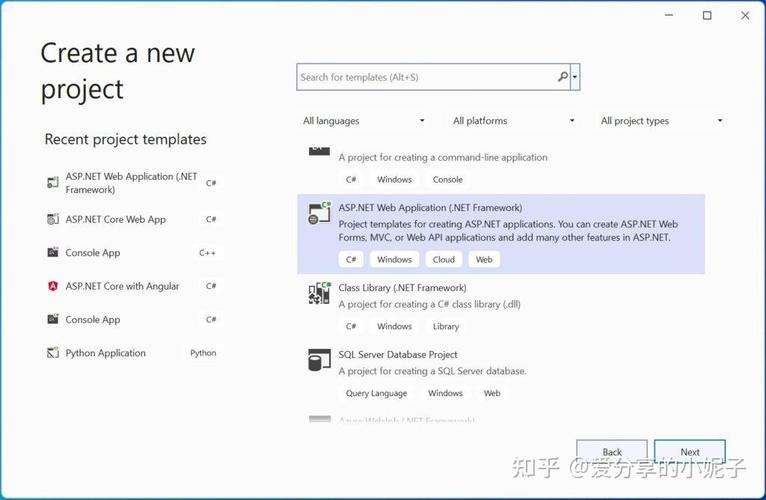Screen dimensions: 766x500
Task: Click the C# class library description
Action: pos(429,304)
